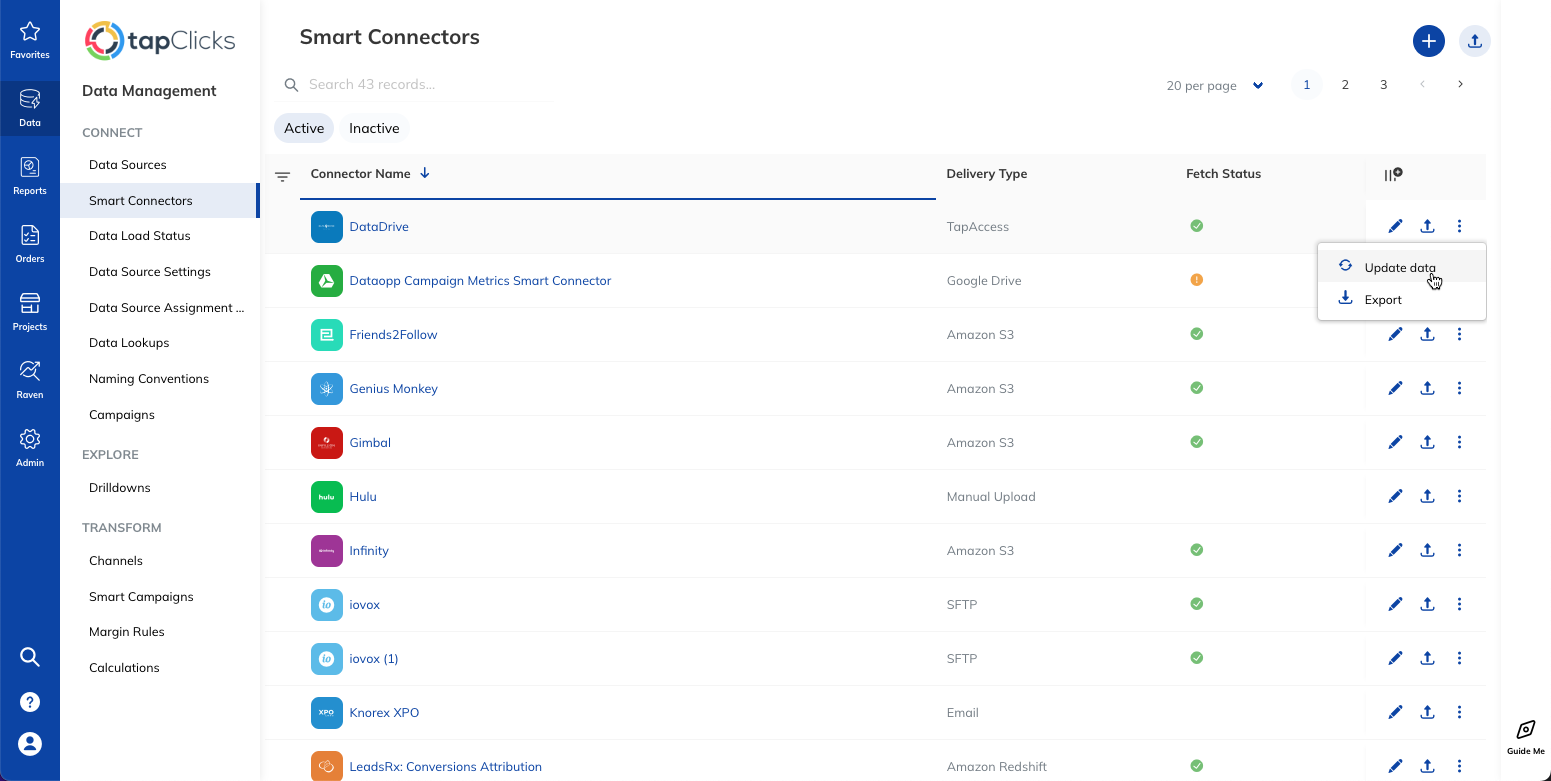The width and height of the screenshot is (1551, 781).
Task: Go to page 2
Action: coord(1345,85)
